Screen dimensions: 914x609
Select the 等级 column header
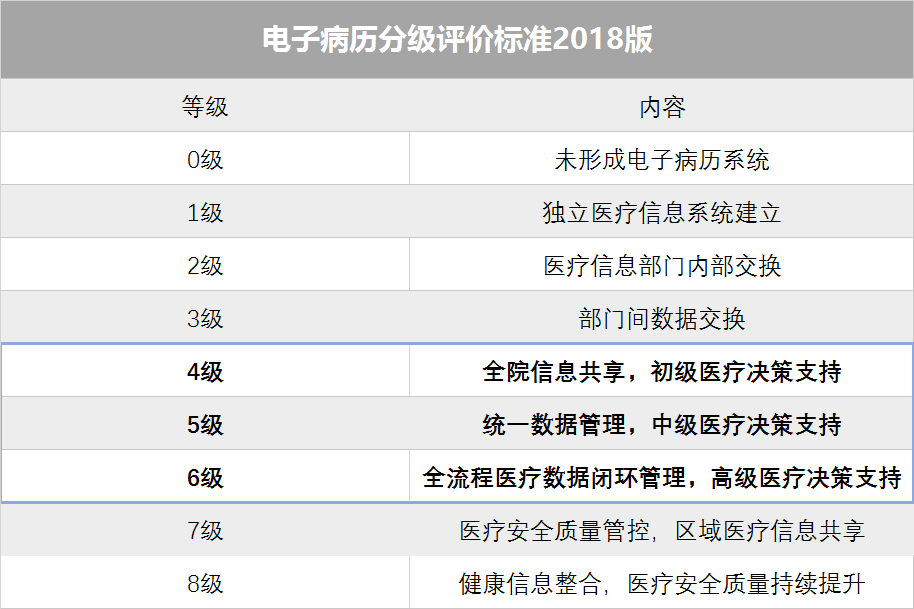(205, 106)
